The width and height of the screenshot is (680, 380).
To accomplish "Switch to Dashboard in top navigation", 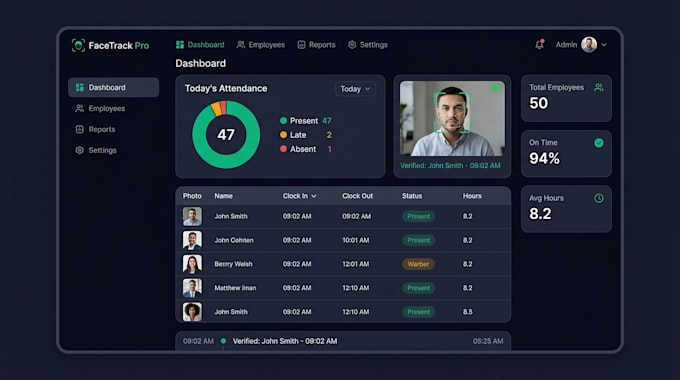I will pyautogui.click(x=200, y=45).
